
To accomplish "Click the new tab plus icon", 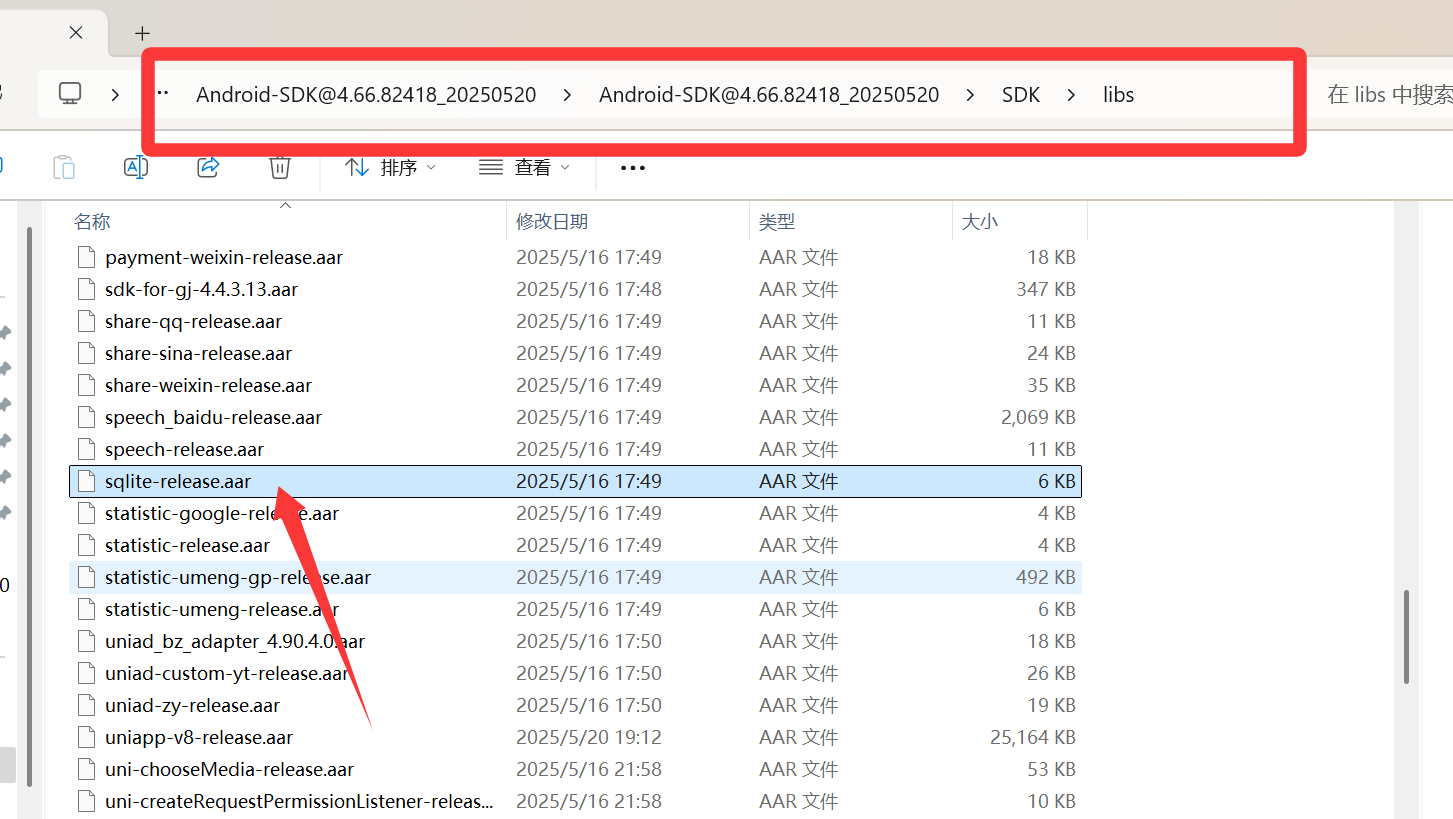I will [x=141, y=32].
